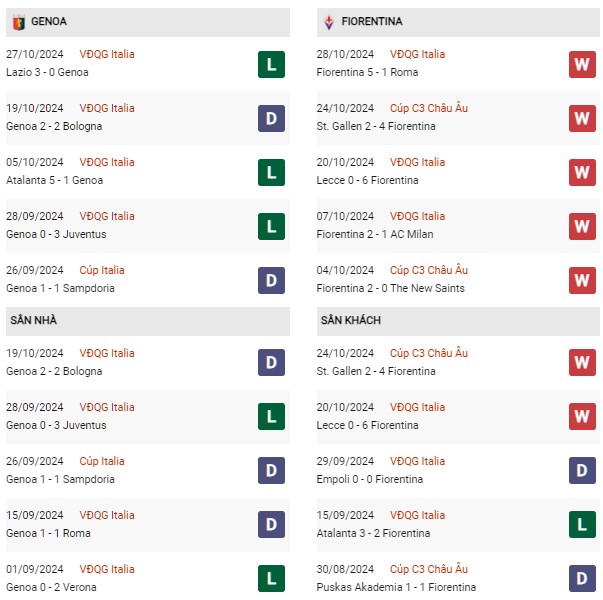The height and width of the screenshot is (600, 603).
Task: Click the W badge for Fiorentina 2-1 AC Milan
Action: pos(582,226)
